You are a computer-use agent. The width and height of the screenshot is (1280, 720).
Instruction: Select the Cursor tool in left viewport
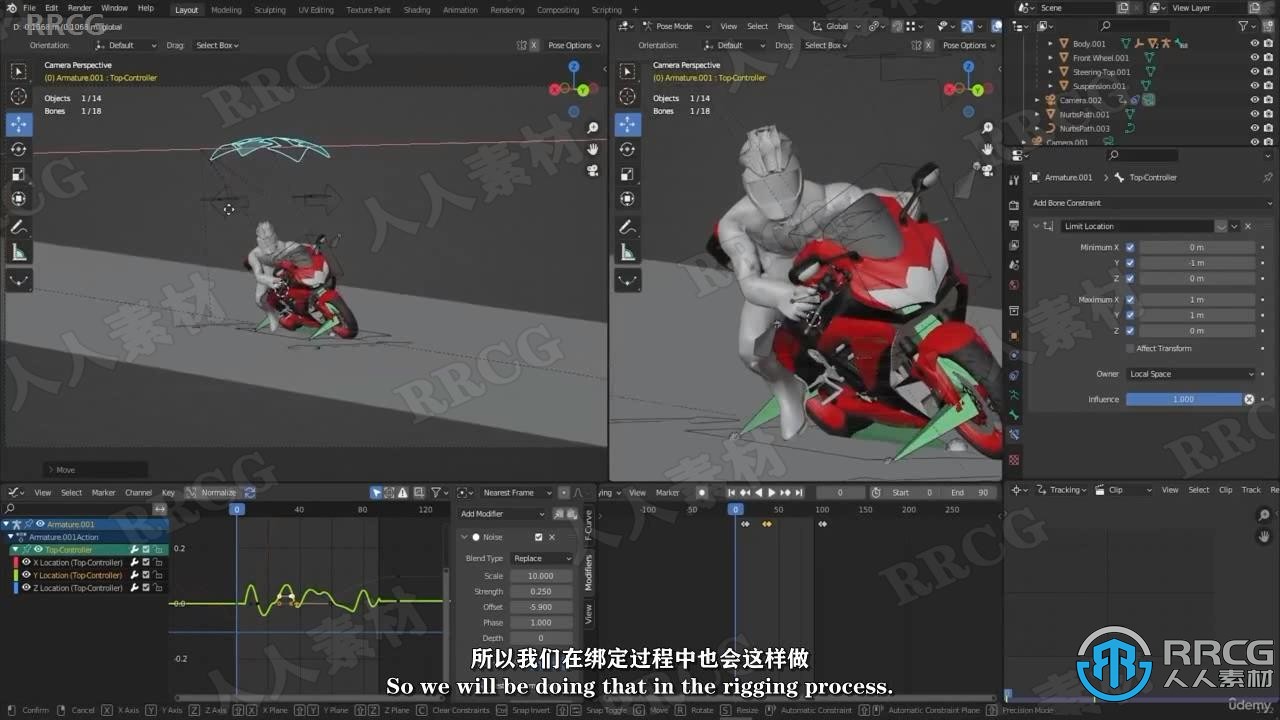point(19,96)
